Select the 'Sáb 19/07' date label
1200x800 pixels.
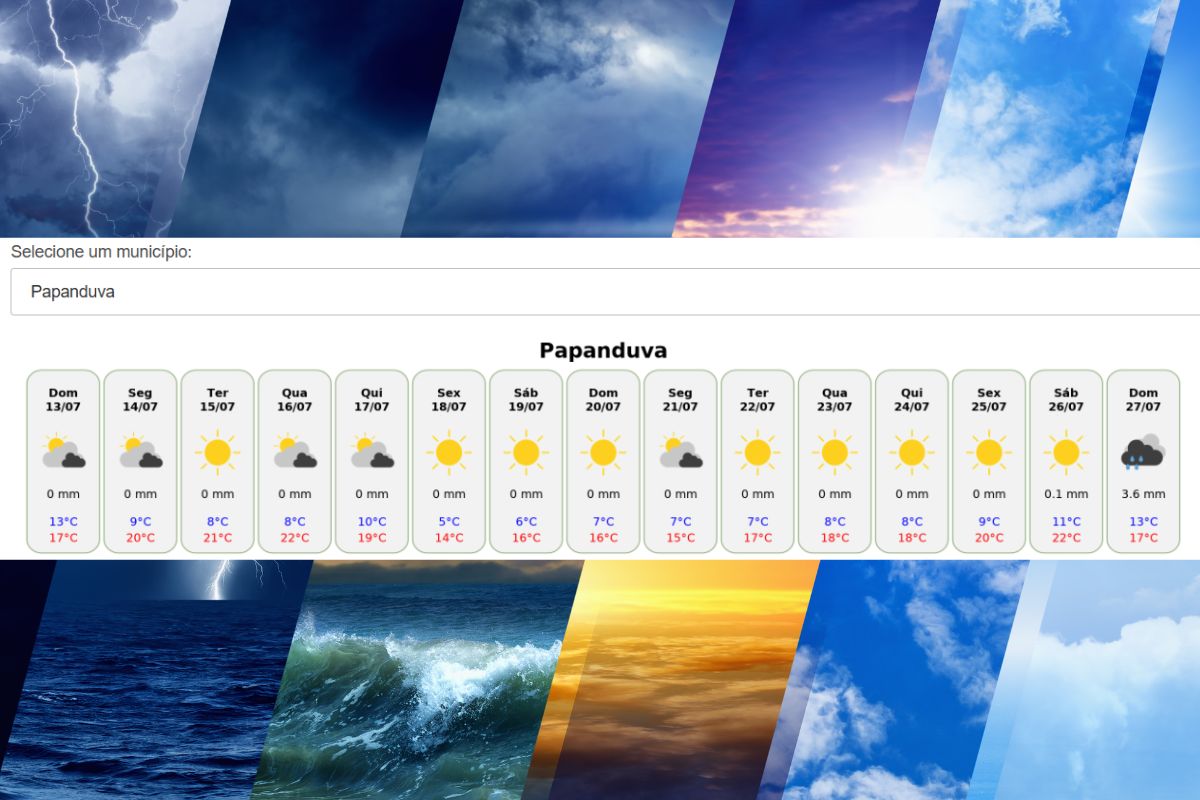tap(526, 400)
